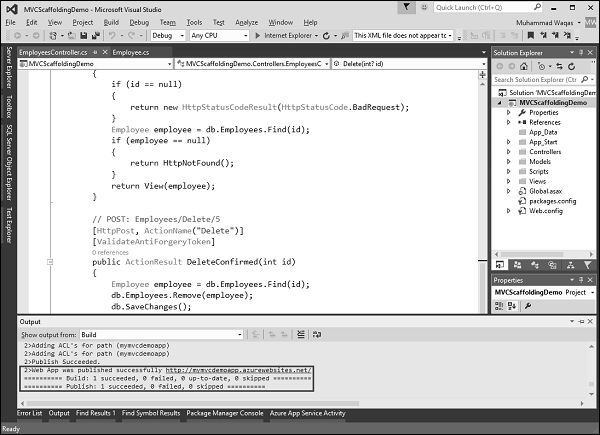Click the notifications flag icon
600x435 pixels.
click(x=406, y=7)
